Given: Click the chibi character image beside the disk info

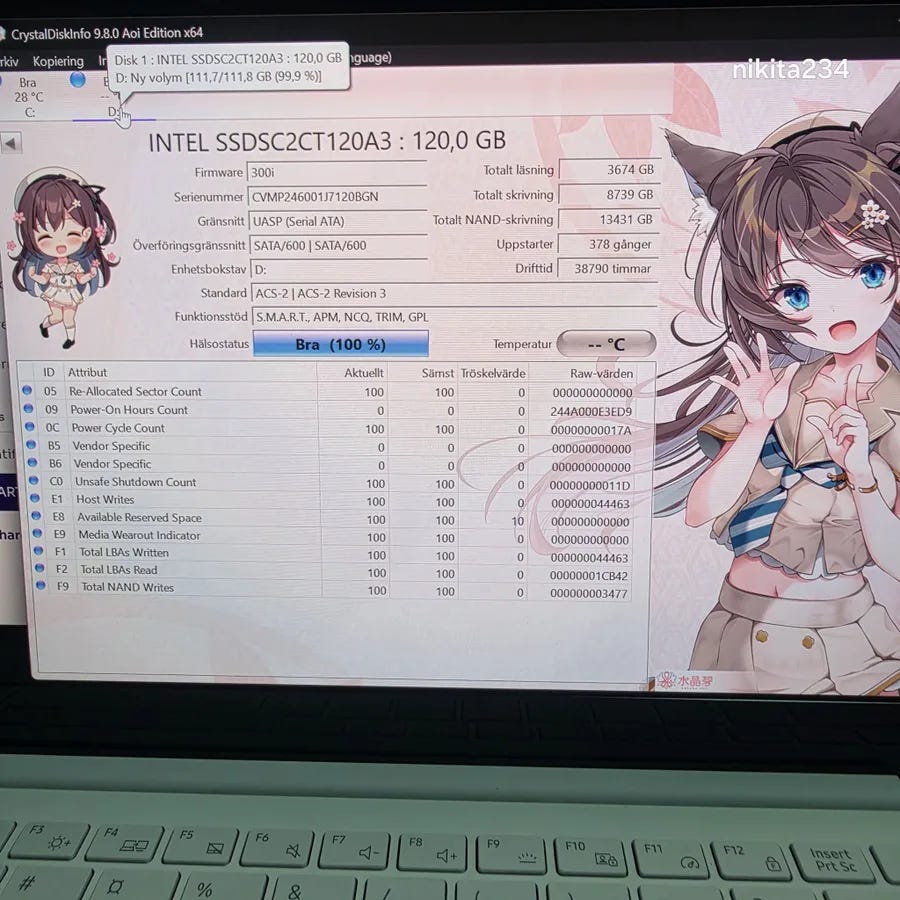Looking at the screenshot, I should coord(62,258).
